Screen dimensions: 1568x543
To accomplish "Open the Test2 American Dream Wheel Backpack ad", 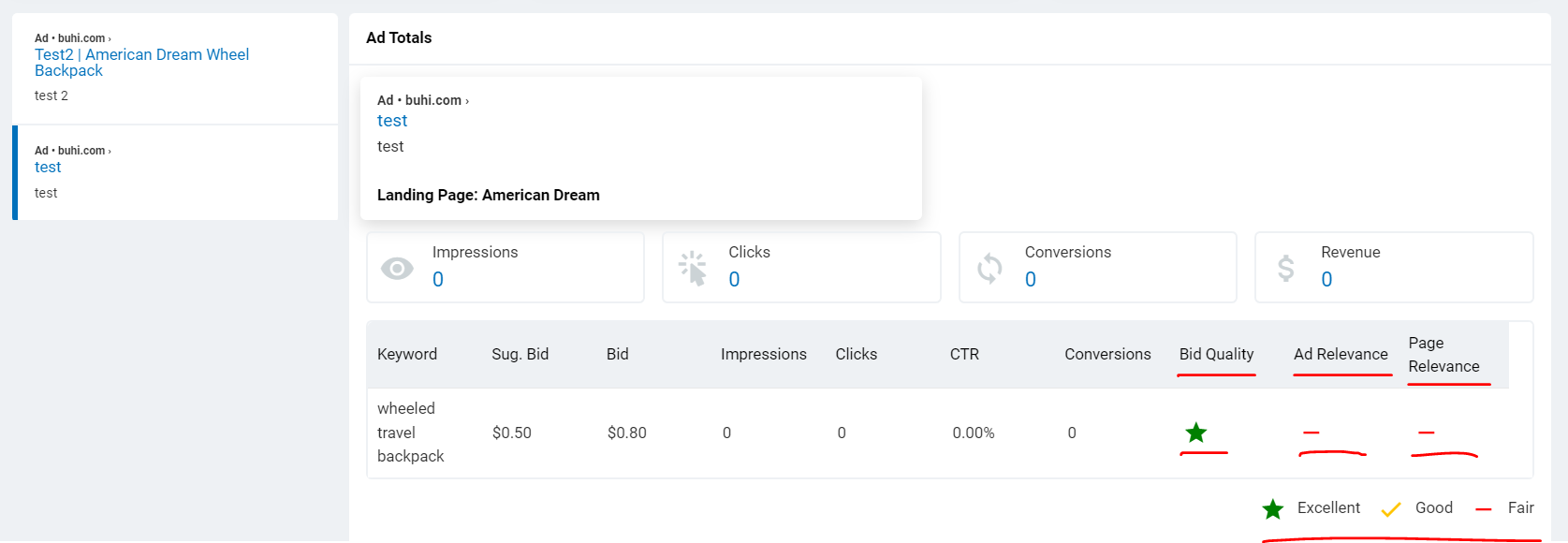I will point(141,62).
